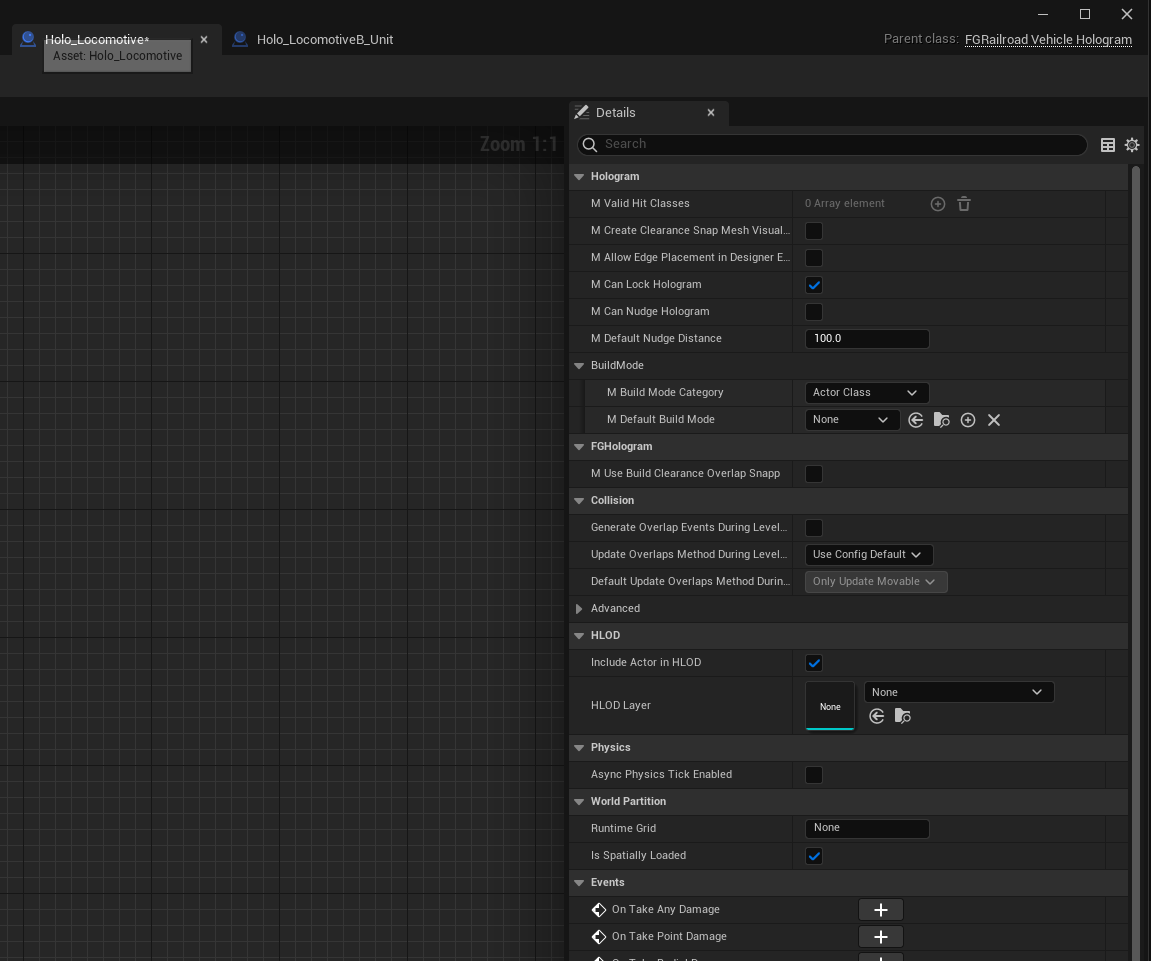This screenshot has width=1151, height=961.
Task: Disable M Can Lock Hologram checkbox
Action: [814, 285]
